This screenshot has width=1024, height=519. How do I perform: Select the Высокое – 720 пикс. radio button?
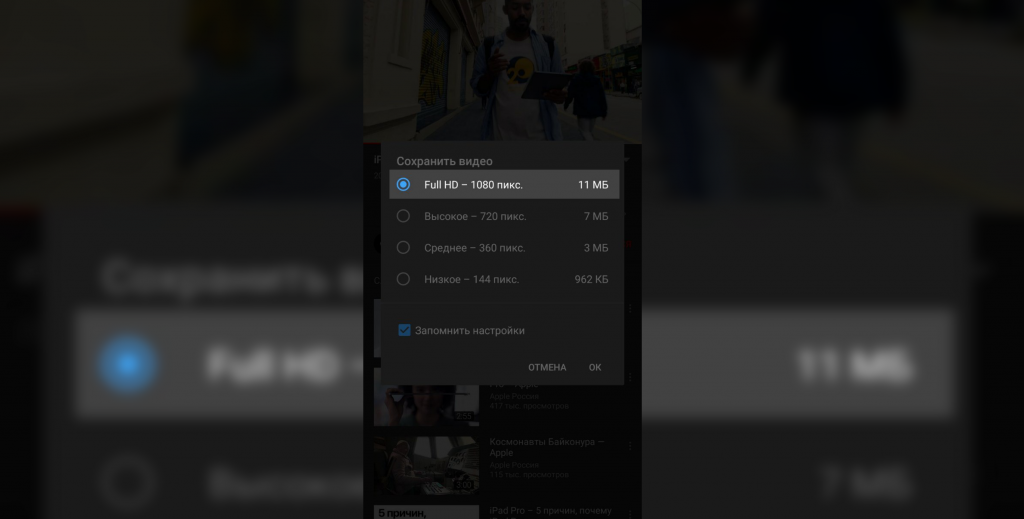click(x=403, y=216)
